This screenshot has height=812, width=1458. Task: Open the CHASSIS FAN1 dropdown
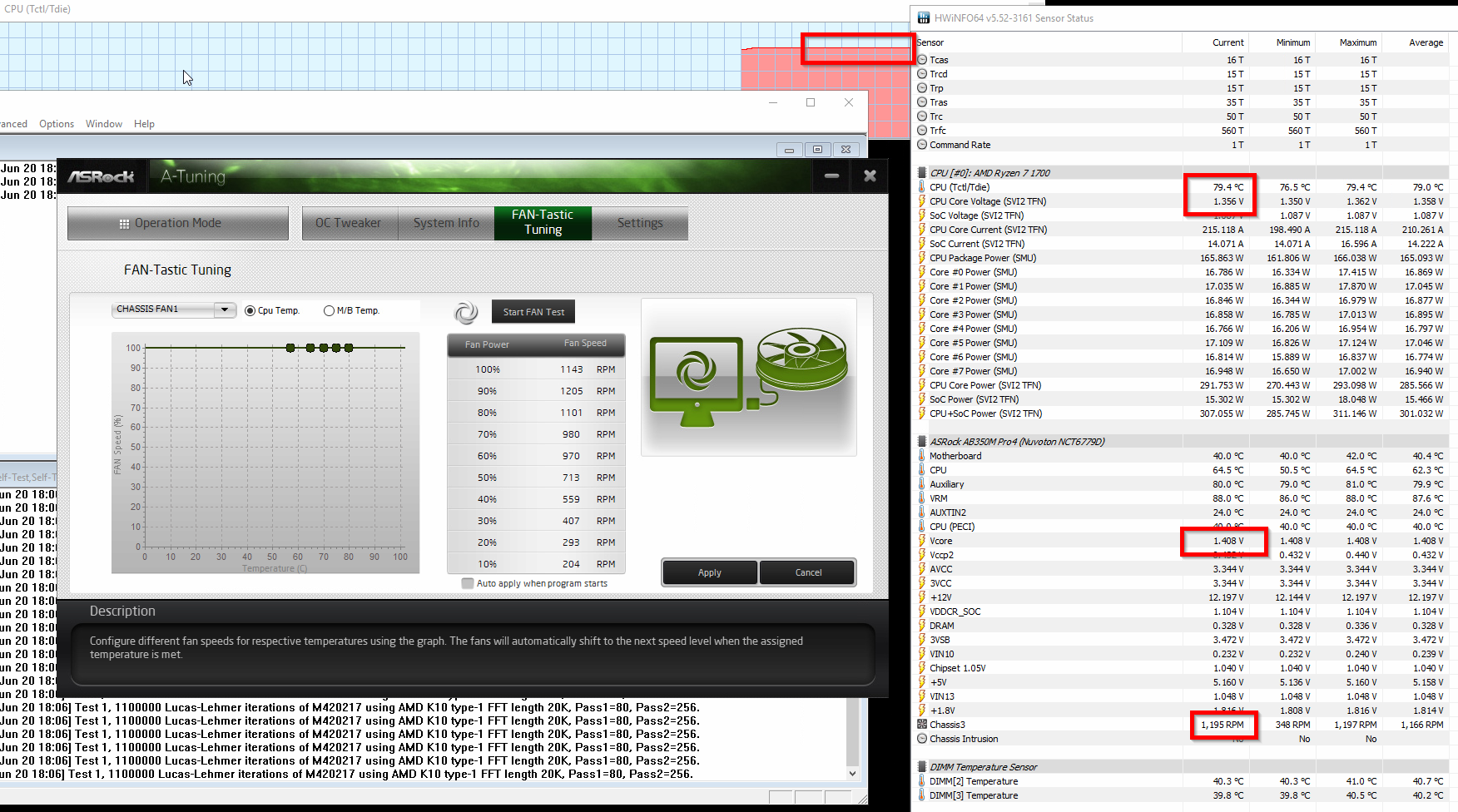point(173,309)
